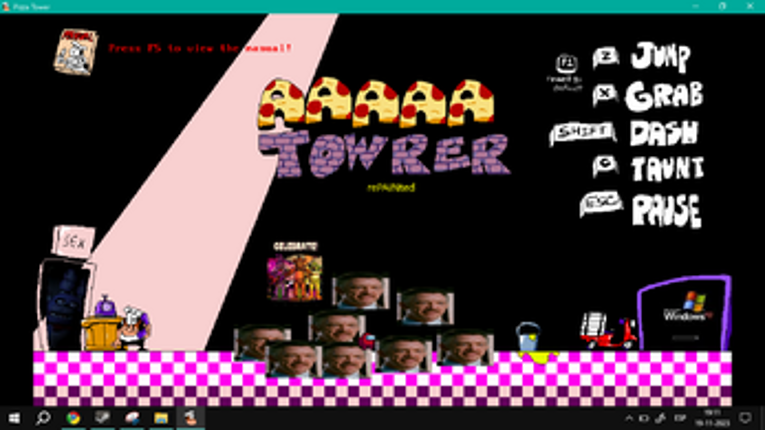Open File Explorer from the taskbar
Image resolution: width=765 pixels, height=430 pixels.
tap(161, 418)
